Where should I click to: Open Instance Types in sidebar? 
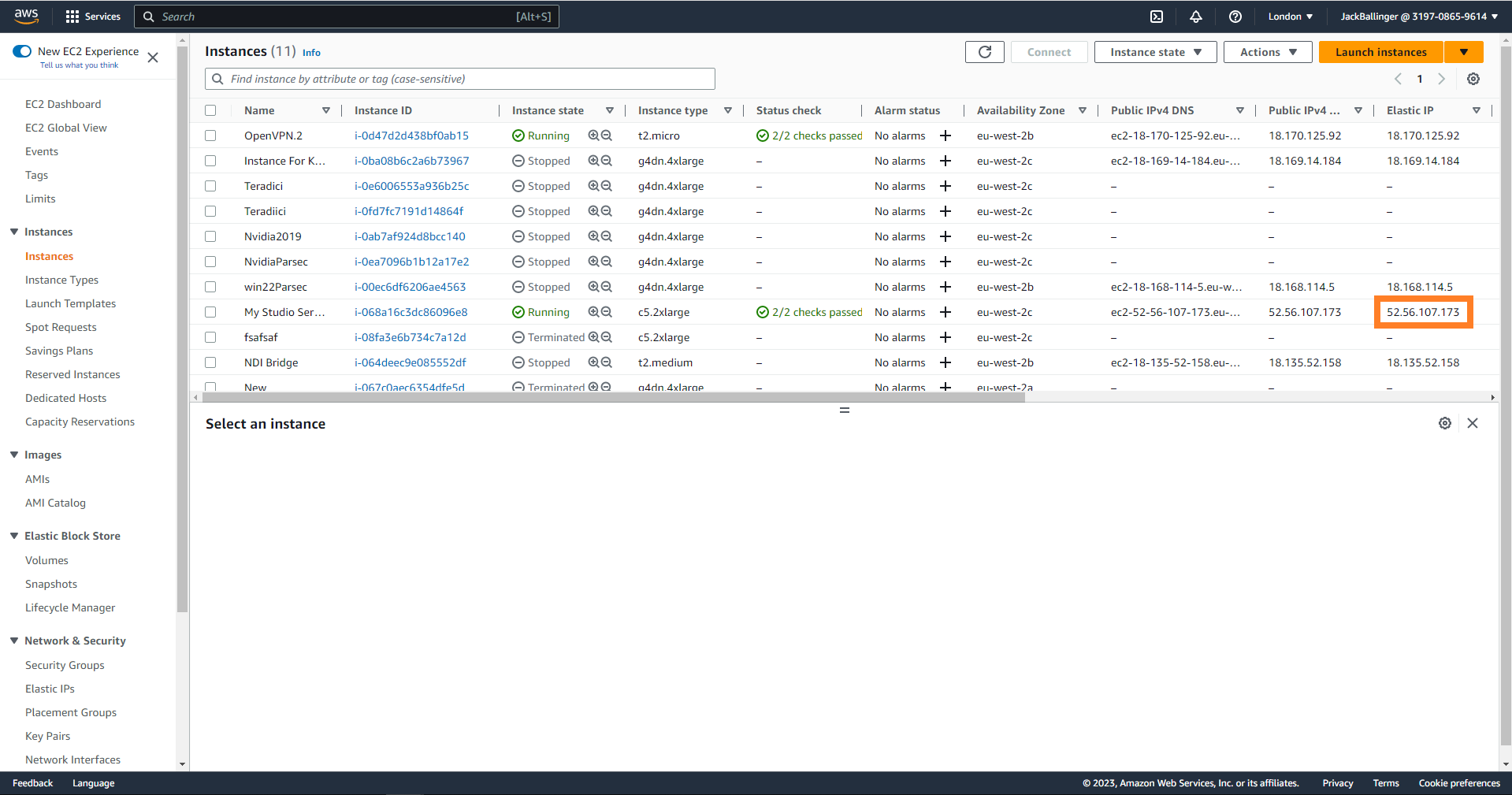coord(61,280)
